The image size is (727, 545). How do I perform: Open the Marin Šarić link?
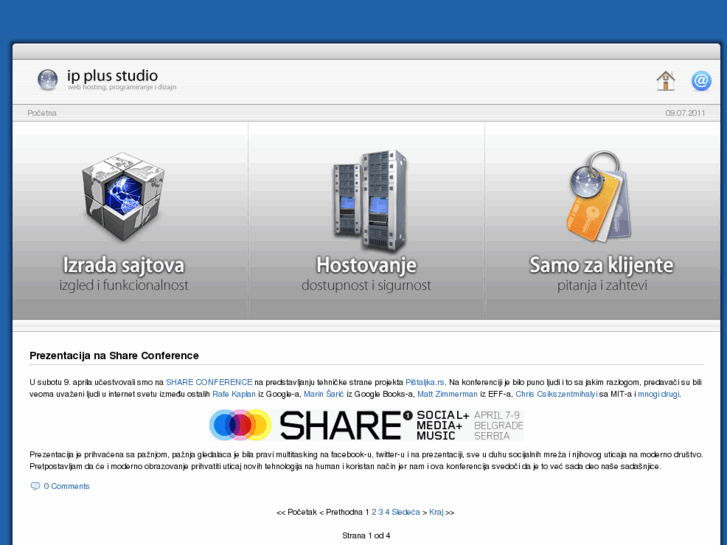(324, 394)
